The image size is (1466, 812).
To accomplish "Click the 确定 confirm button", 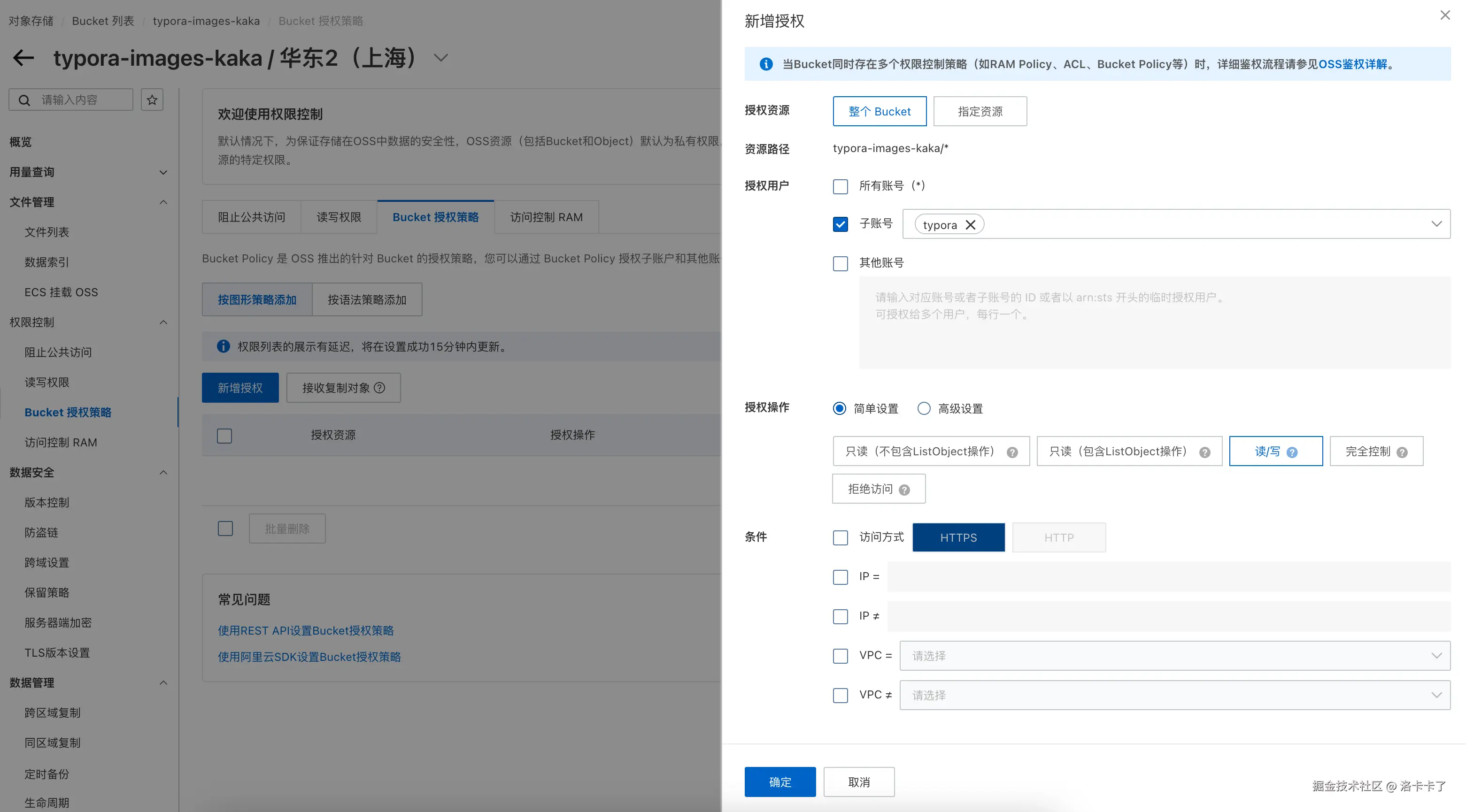I will [779, 782].
